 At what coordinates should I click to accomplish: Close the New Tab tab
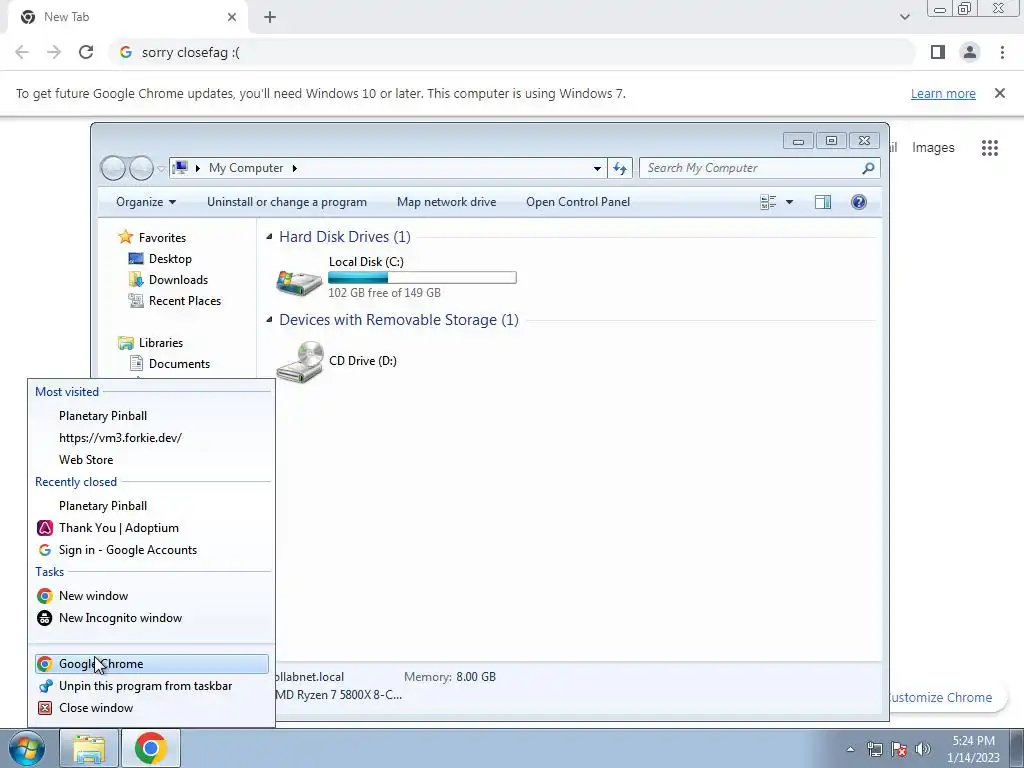[232, 17]
